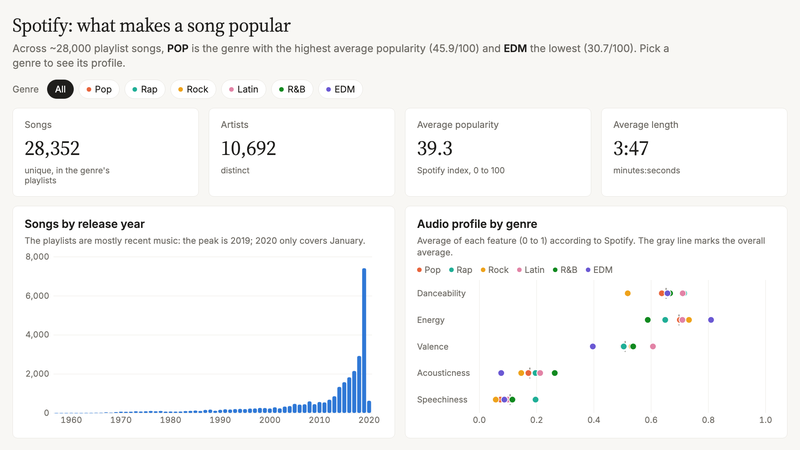This screenshot has width=800, height=450.
Task: Select the All genre filter
Action: pyautogui.click(x=60, y=89)
